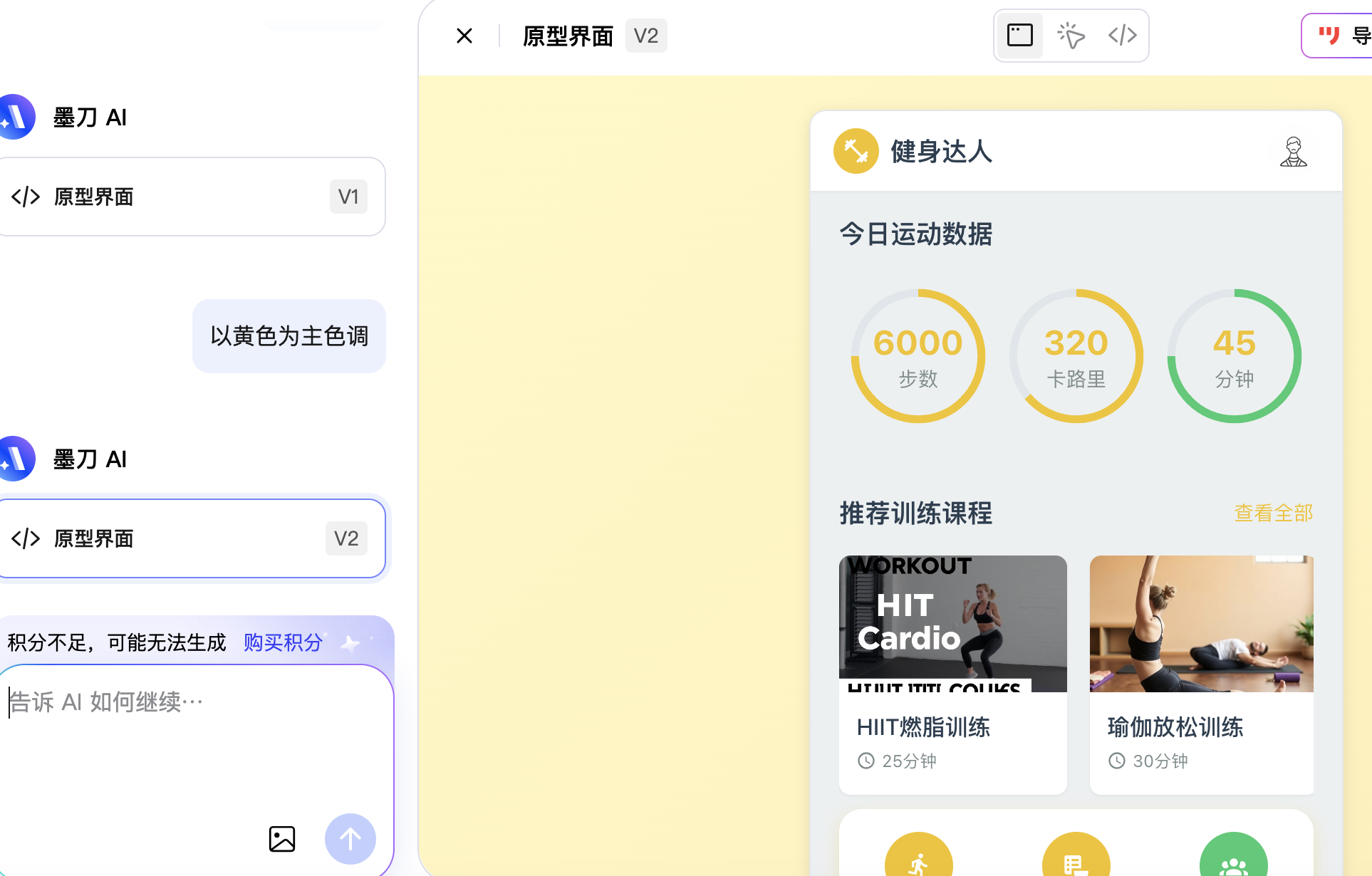Click the 推荐训练课程 heading
The width and height of the screenshot is (1372, 876).
click(915, 513)
